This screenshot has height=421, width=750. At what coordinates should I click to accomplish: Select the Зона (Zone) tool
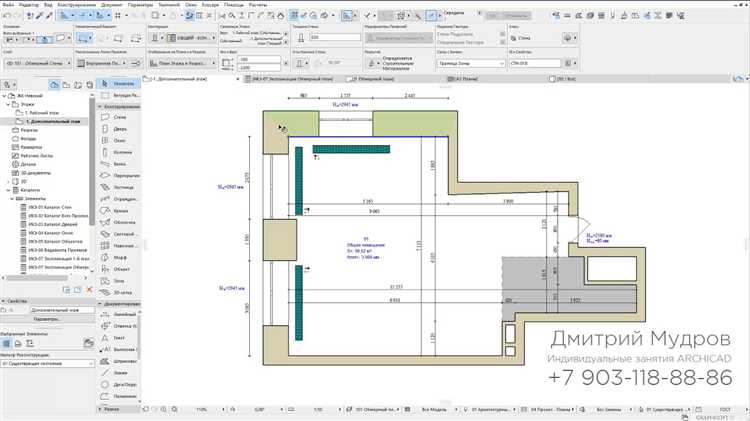coord(118,280)
